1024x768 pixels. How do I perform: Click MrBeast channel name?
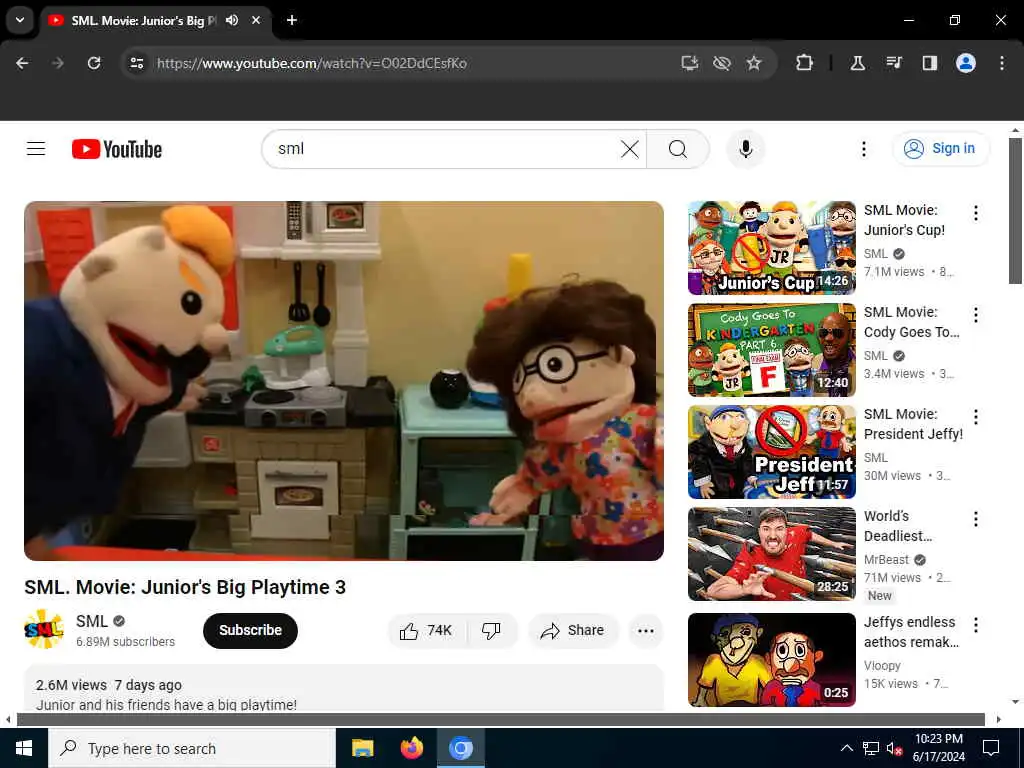[886, 560]
